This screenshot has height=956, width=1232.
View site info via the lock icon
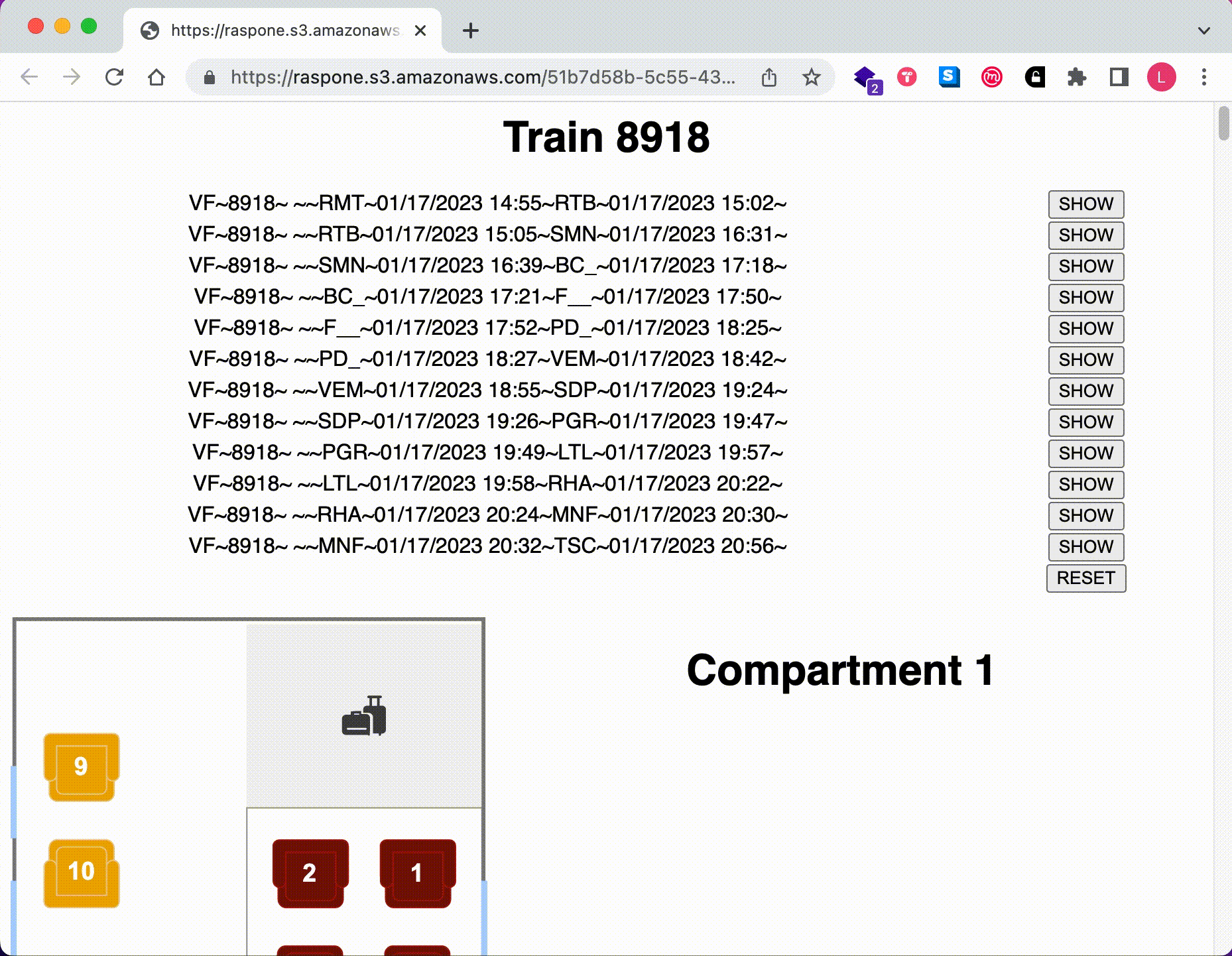coord(210,78)
